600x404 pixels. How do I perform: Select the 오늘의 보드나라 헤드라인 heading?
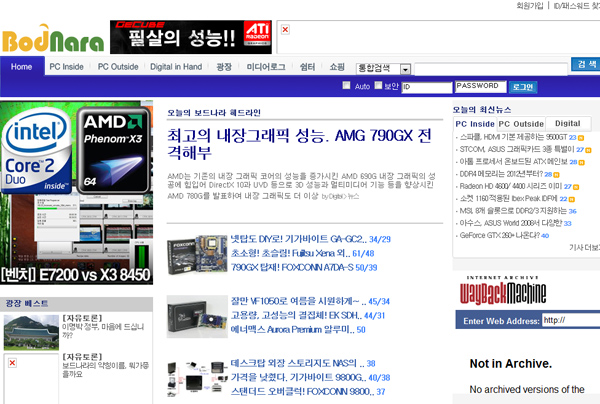coord(214,113)
